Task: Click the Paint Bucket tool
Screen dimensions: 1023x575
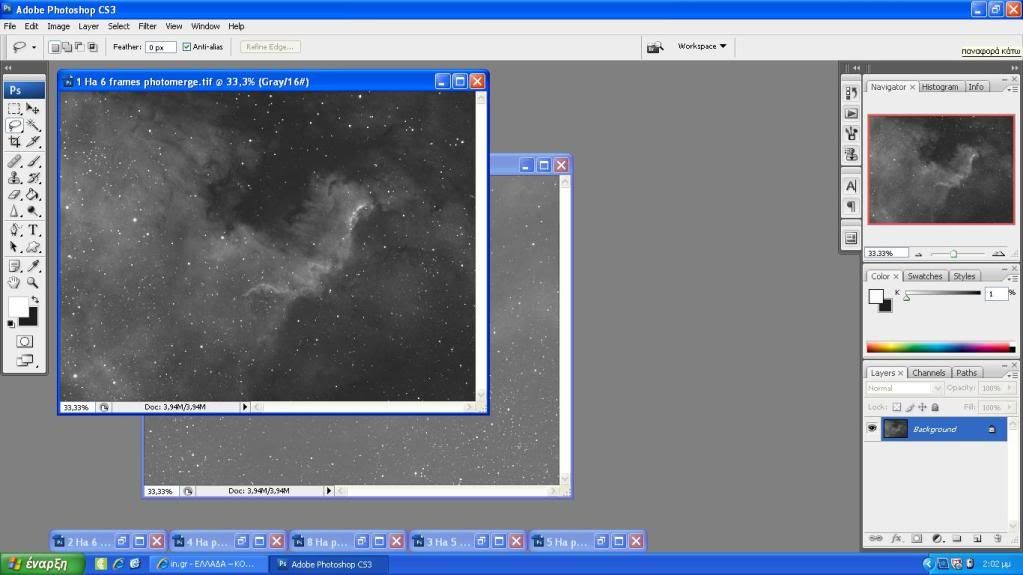Action: pos(33,195)
